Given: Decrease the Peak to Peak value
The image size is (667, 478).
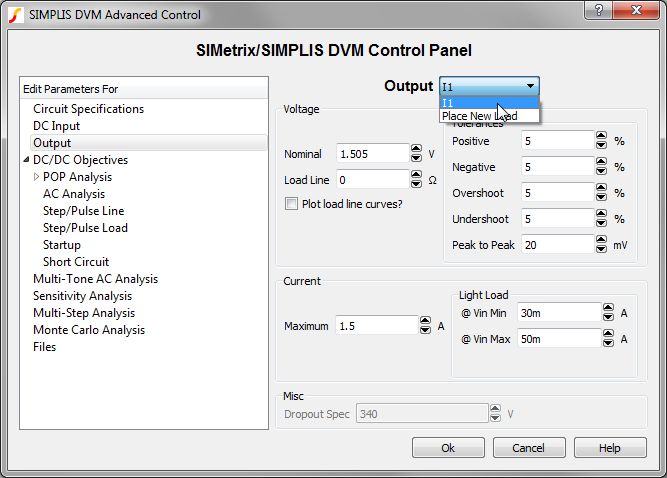Looking at the screenshot, I should click(601, 249).
